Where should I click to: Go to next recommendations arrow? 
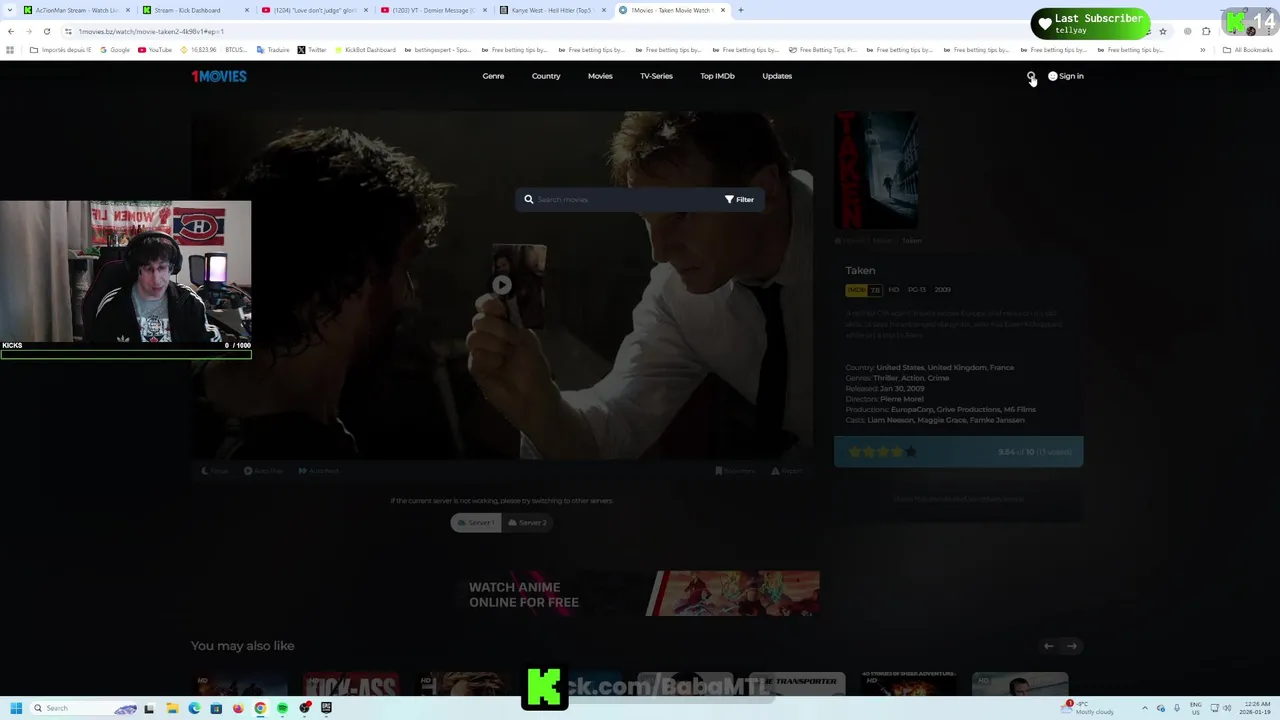click(x=1072, y=646)
